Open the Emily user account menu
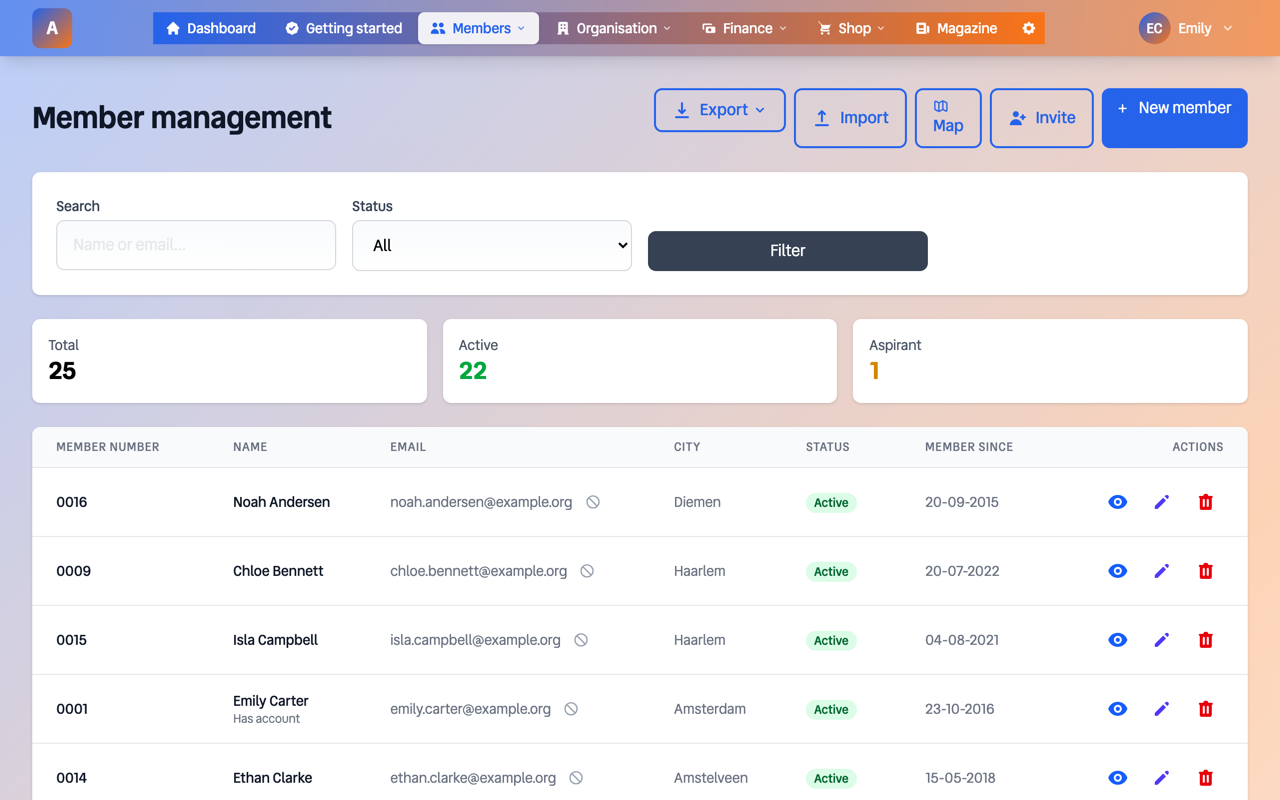Image resolution: width=1280 pixels, height=800 pixels. [1187, 28]
